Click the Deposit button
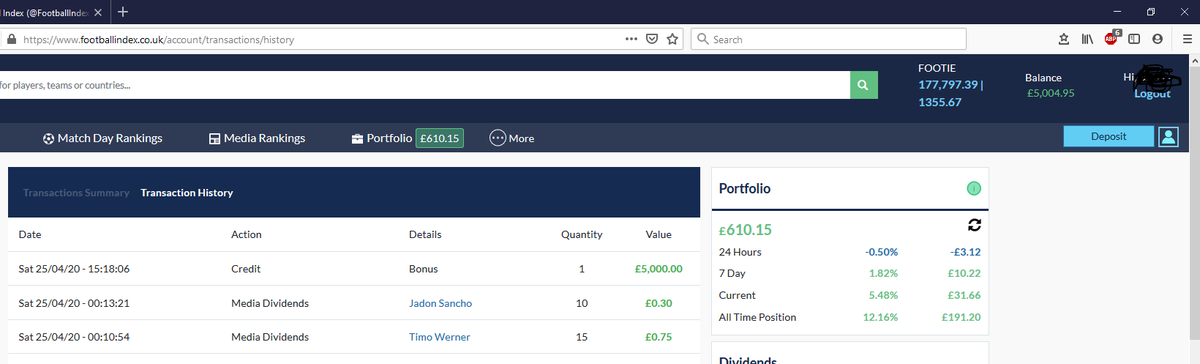Image resolution: width=1200 pixels, height=364 pixels. [x=1109, y=138]
